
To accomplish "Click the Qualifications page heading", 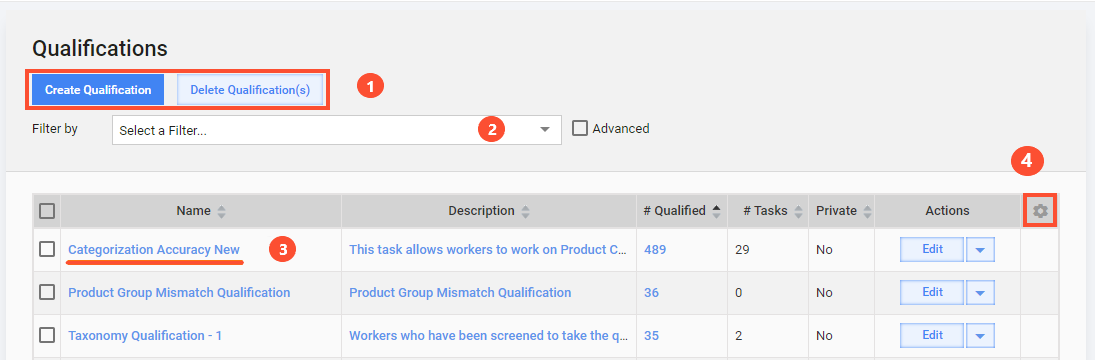I will click(100, 48).
